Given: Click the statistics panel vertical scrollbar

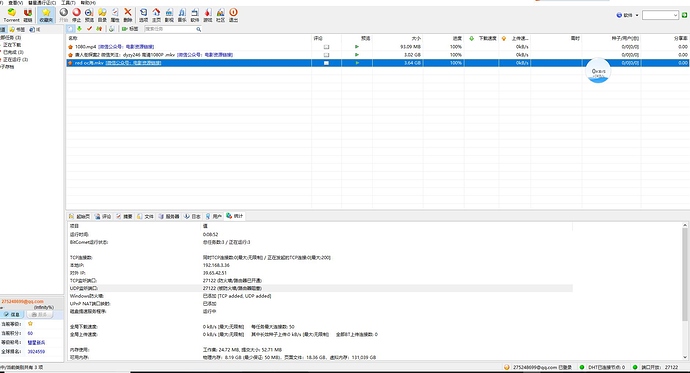Looking at the screenshot, I should [x=685, y=291].
